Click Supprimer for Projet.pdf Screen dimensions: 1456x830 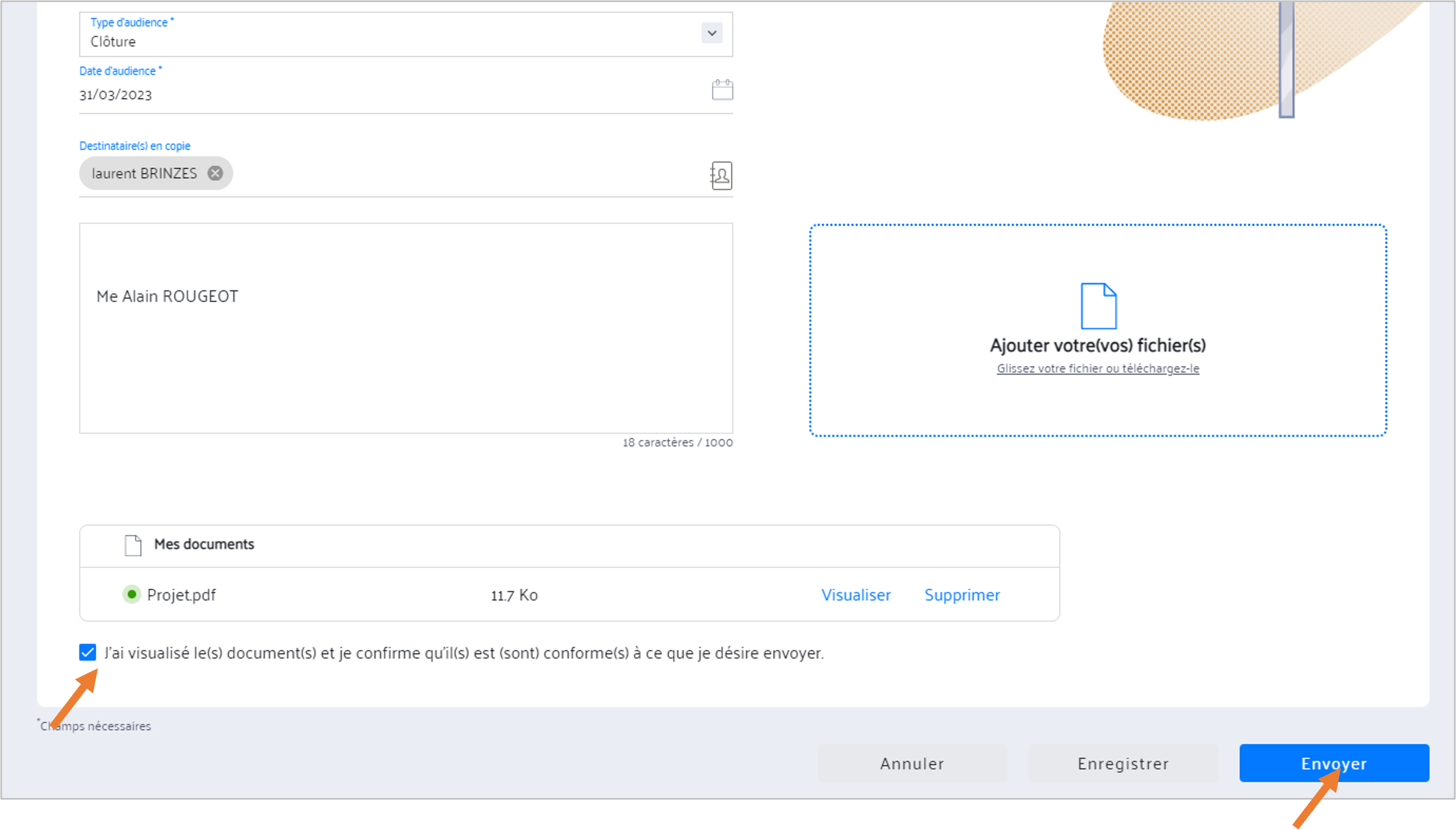click(x=962, y=595)
